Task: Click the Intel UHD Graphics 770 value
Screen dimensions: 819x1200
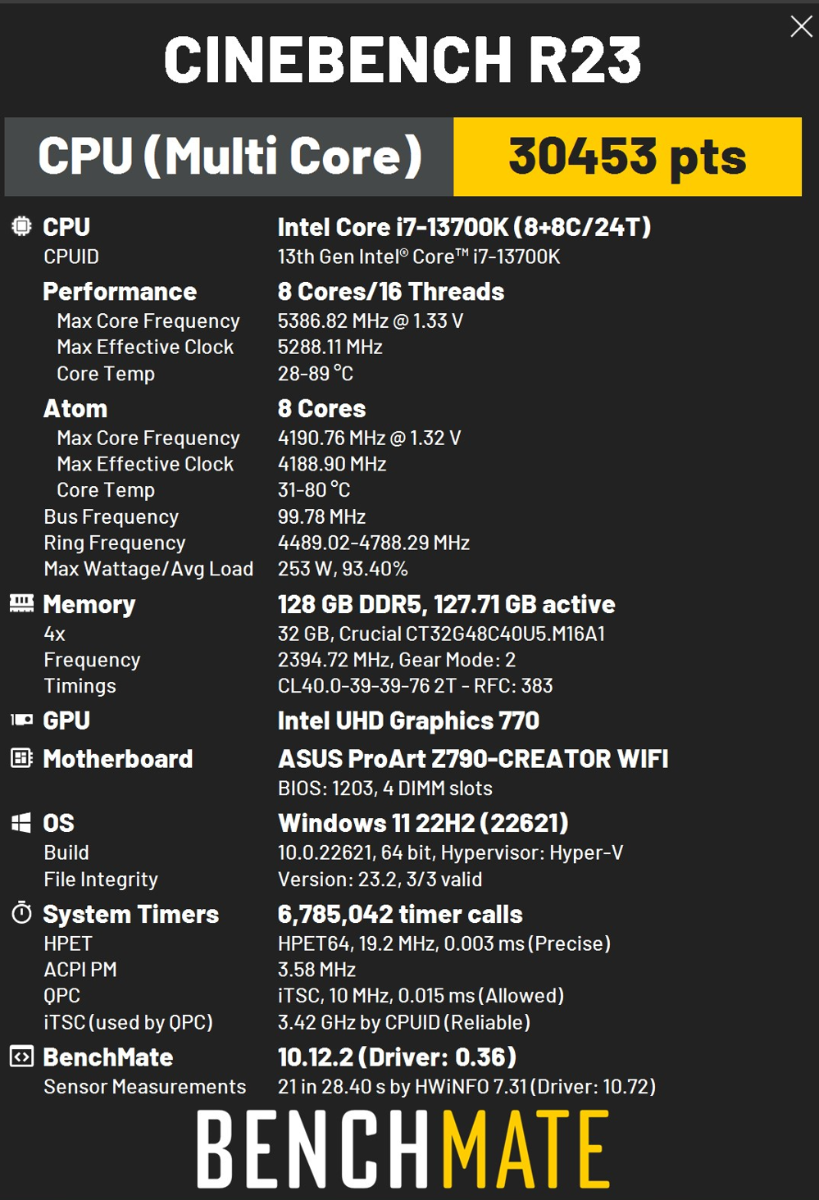Action: pos(408,720)
